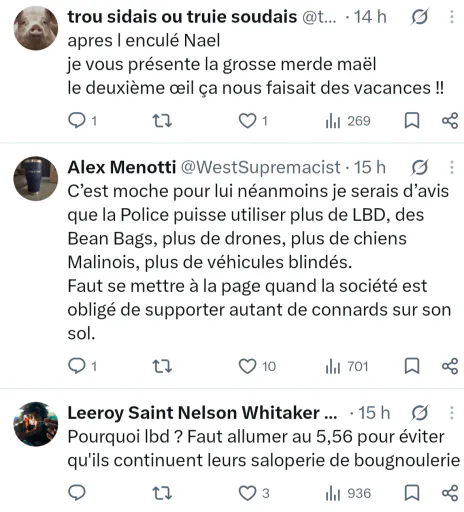Like the first tweet with 1 like

click(247, 121)
